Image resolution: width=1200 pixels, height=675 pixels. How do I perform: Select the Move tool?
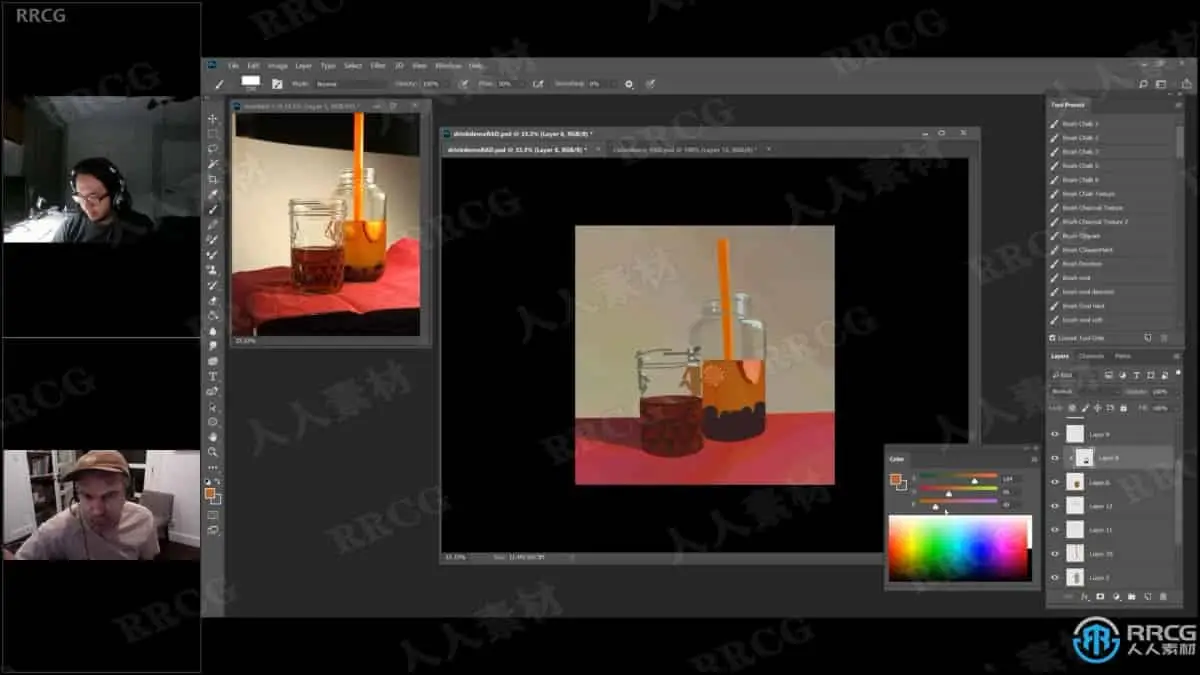213,118
